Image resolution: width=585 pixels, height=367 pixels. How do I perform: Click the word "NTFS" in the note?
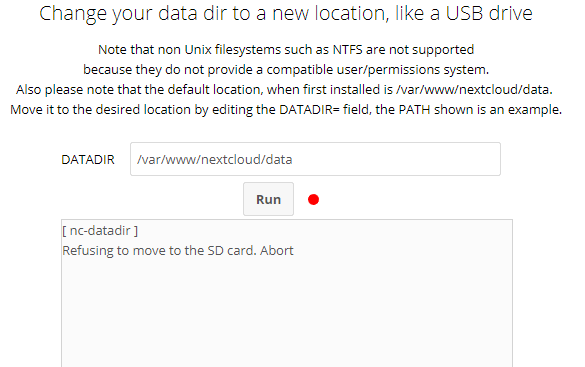tap(347, 50)
